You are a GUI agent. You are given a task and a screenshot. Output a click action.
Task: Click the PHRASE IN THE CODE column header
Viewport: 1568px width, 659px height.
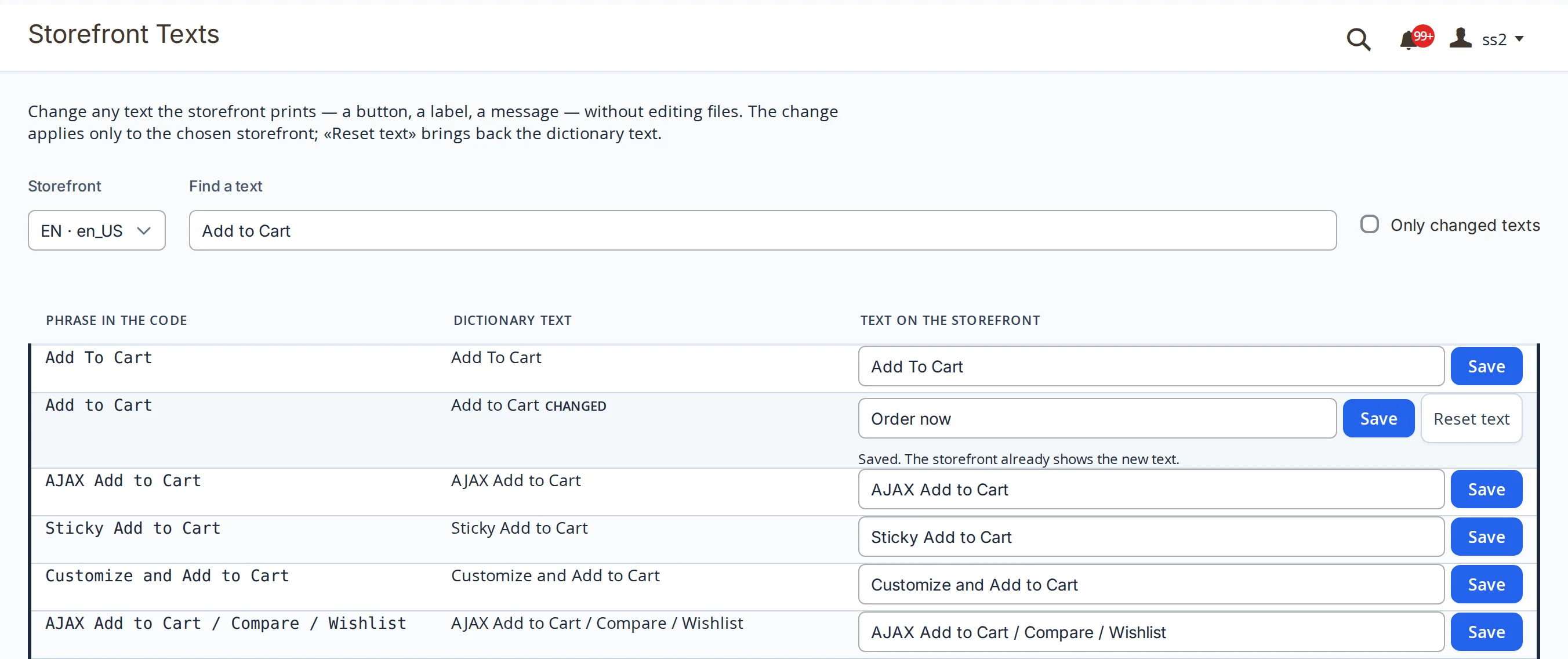(116, 320)
